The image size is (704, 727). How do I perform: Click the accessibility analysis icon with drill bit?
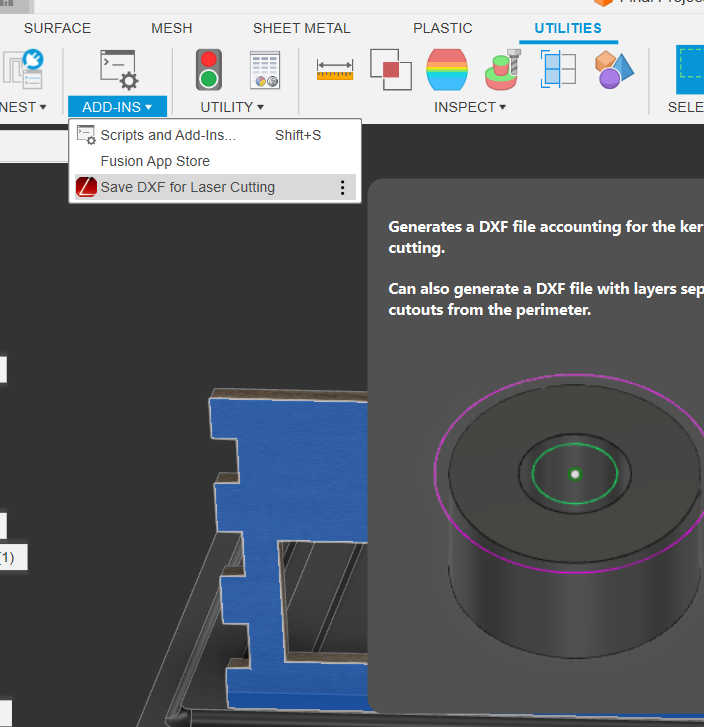[503, 69]
